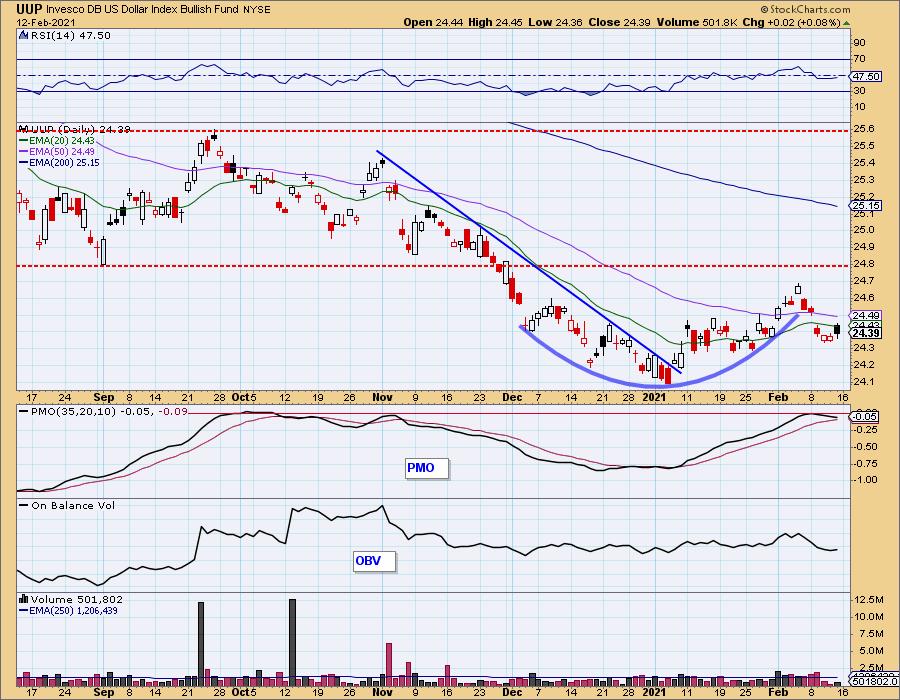Click the NYSE exchange label
900x700 pixels.
tap(257, 10)
